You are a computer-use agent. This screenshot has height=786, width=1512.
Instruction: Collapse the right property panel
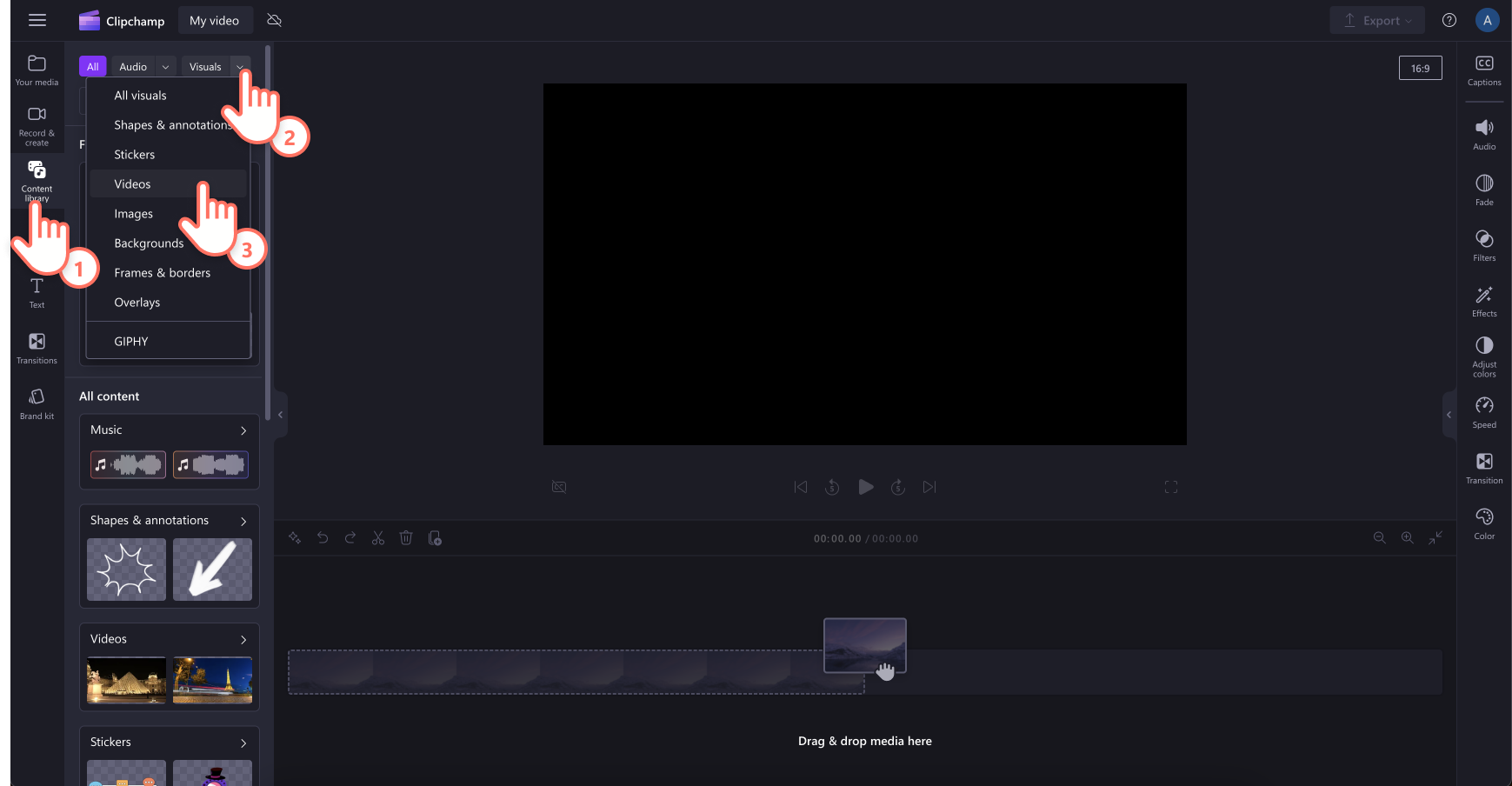coord(1449,415)
